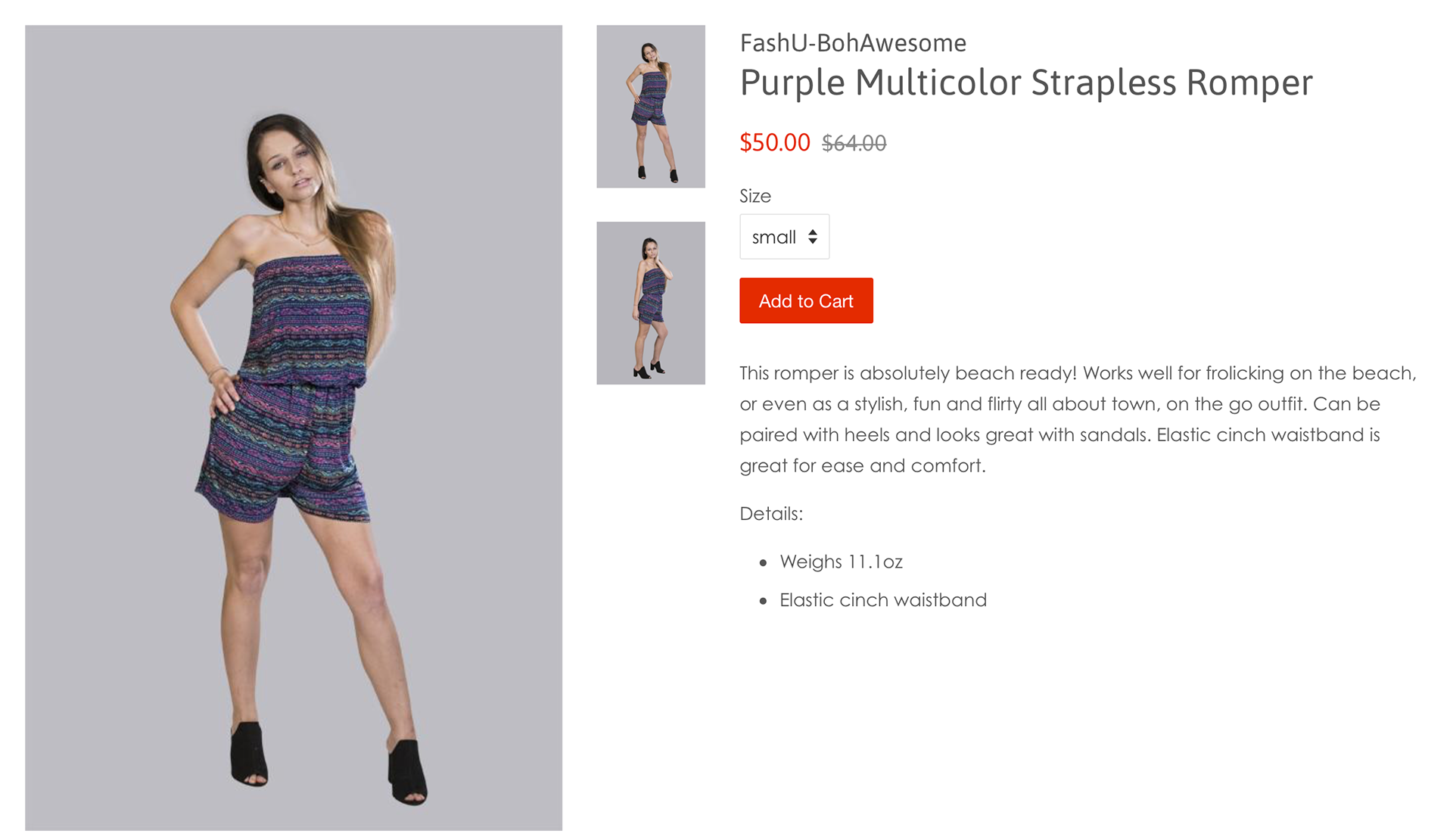
Task: Click the $50.00 sale price
Action: coord(774,142)
